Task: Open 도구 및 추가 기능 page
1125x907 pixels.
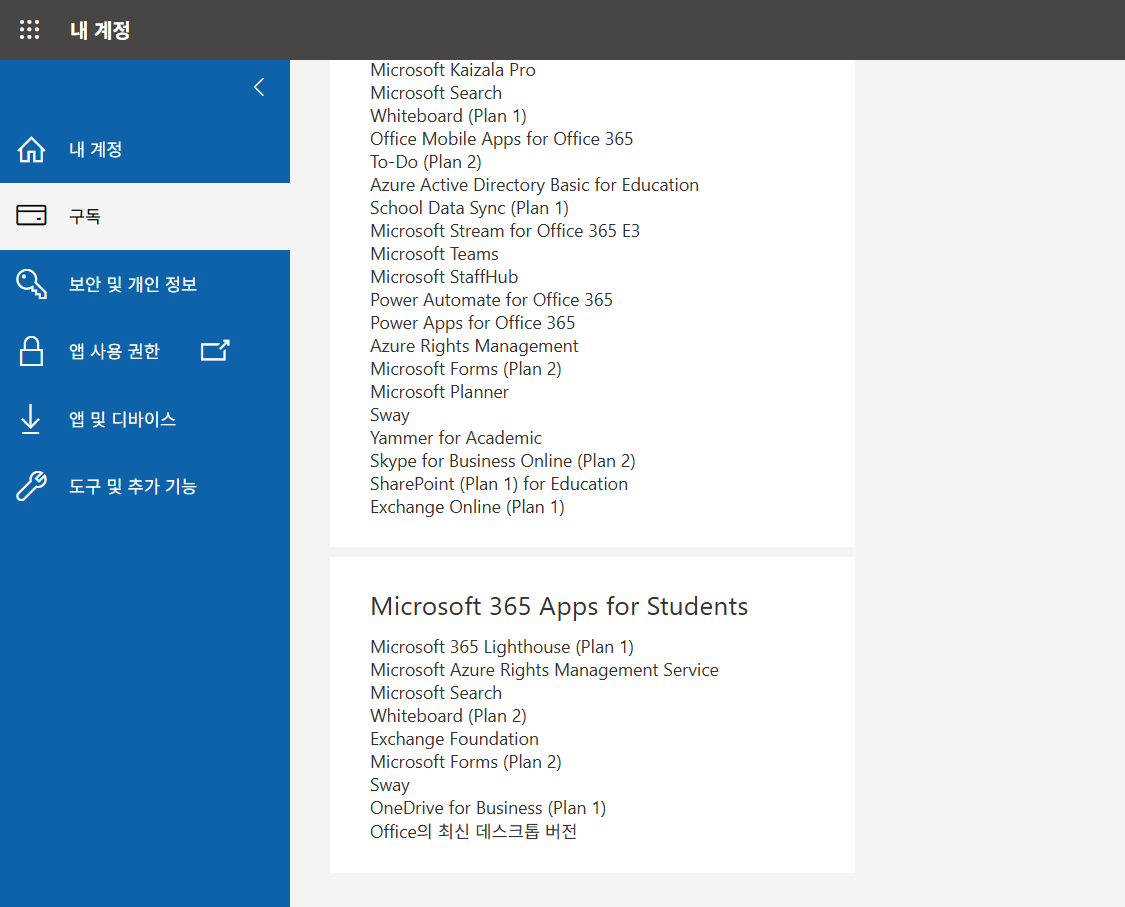Action: coord(145,486)
